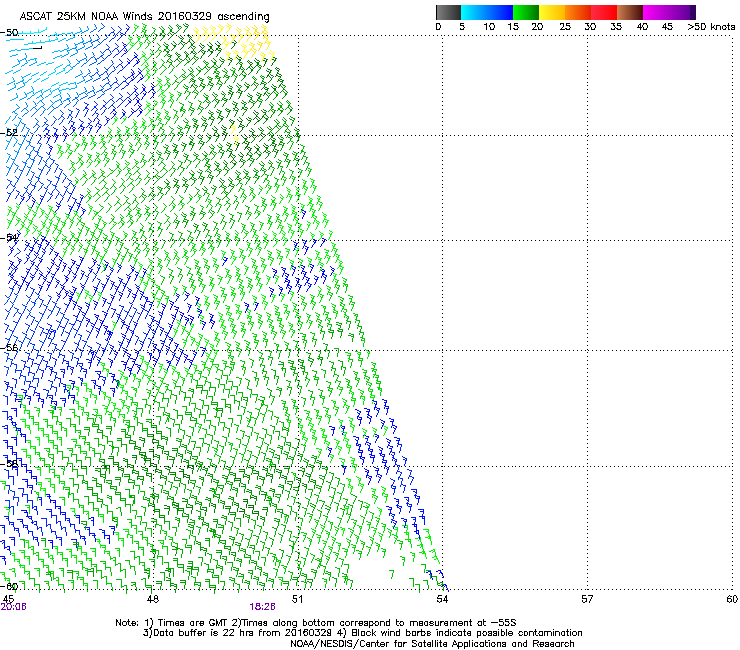
Task: Click longitude label '60' on bottom axis
Action: point(732,599)
